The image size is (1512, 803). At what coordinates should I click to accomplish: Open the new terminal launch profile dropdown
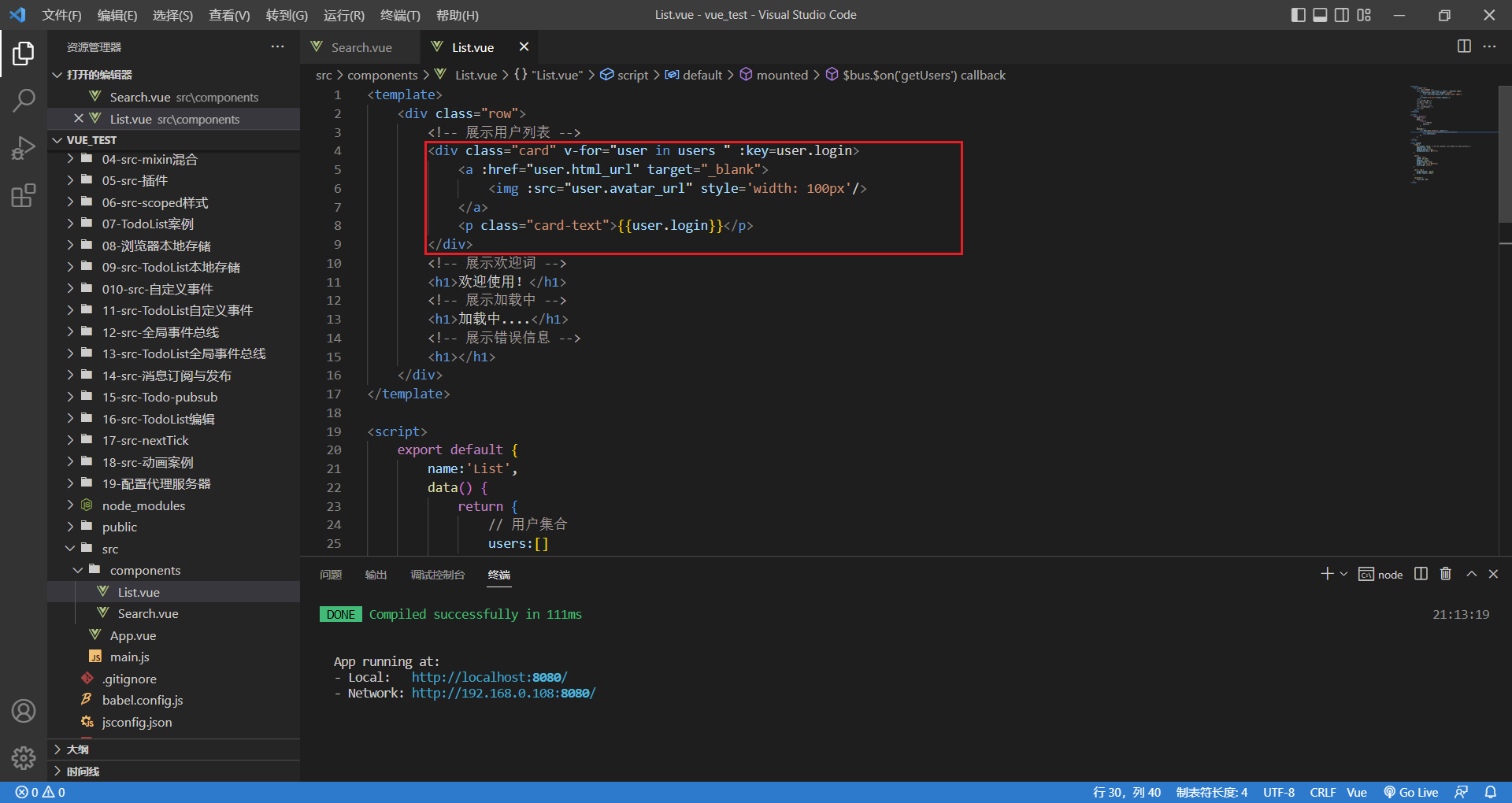pos(1343,574)
